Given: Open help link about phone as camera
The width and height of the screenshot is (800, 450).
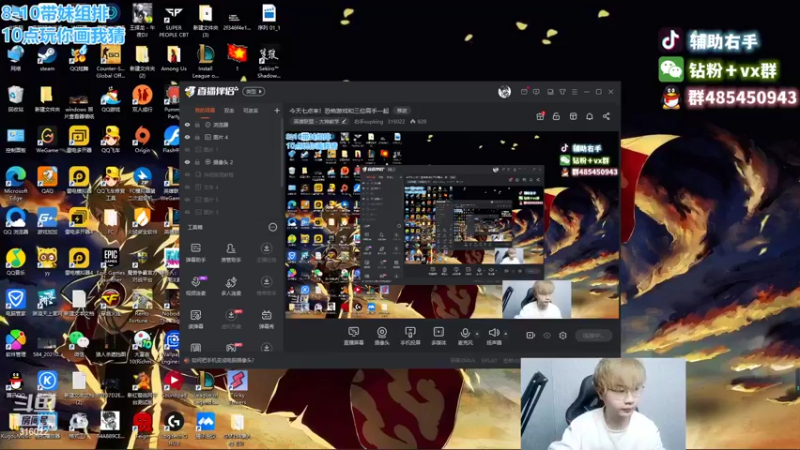Looking at the screenshot, I should [x=222, y=360].
